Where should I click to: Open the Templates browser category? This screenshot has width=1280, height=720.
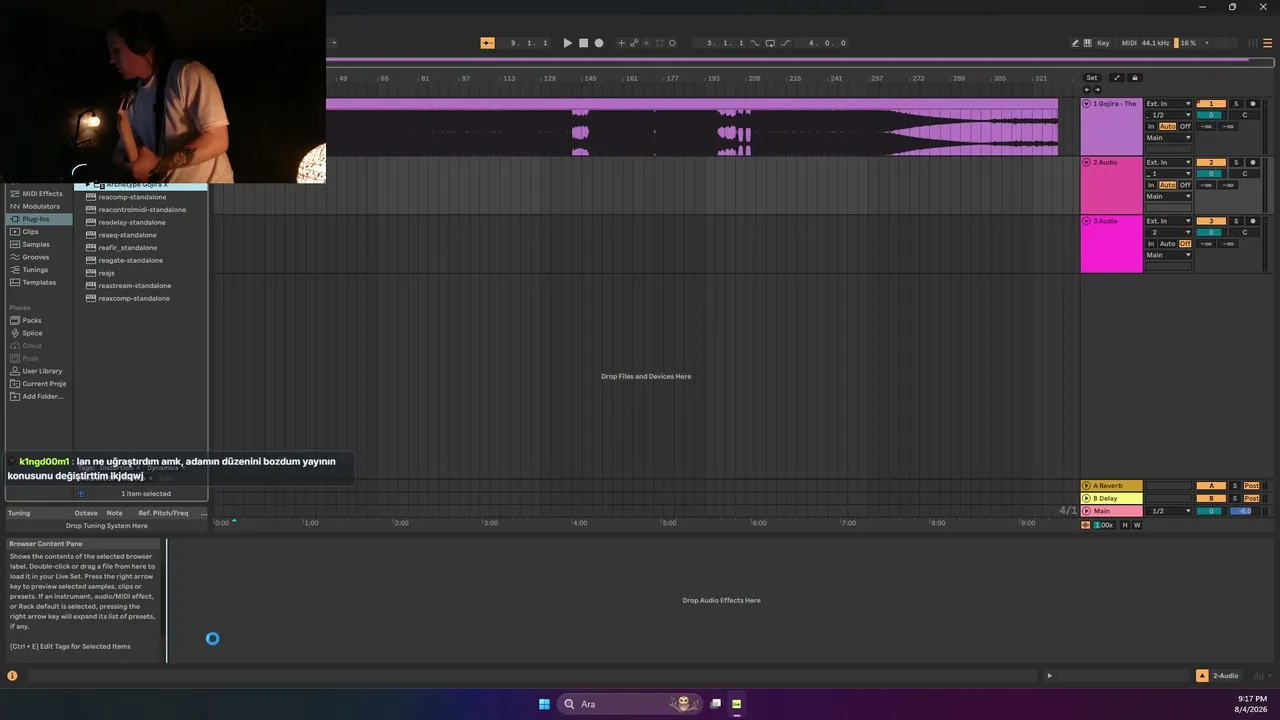click(x=39, y=282)
